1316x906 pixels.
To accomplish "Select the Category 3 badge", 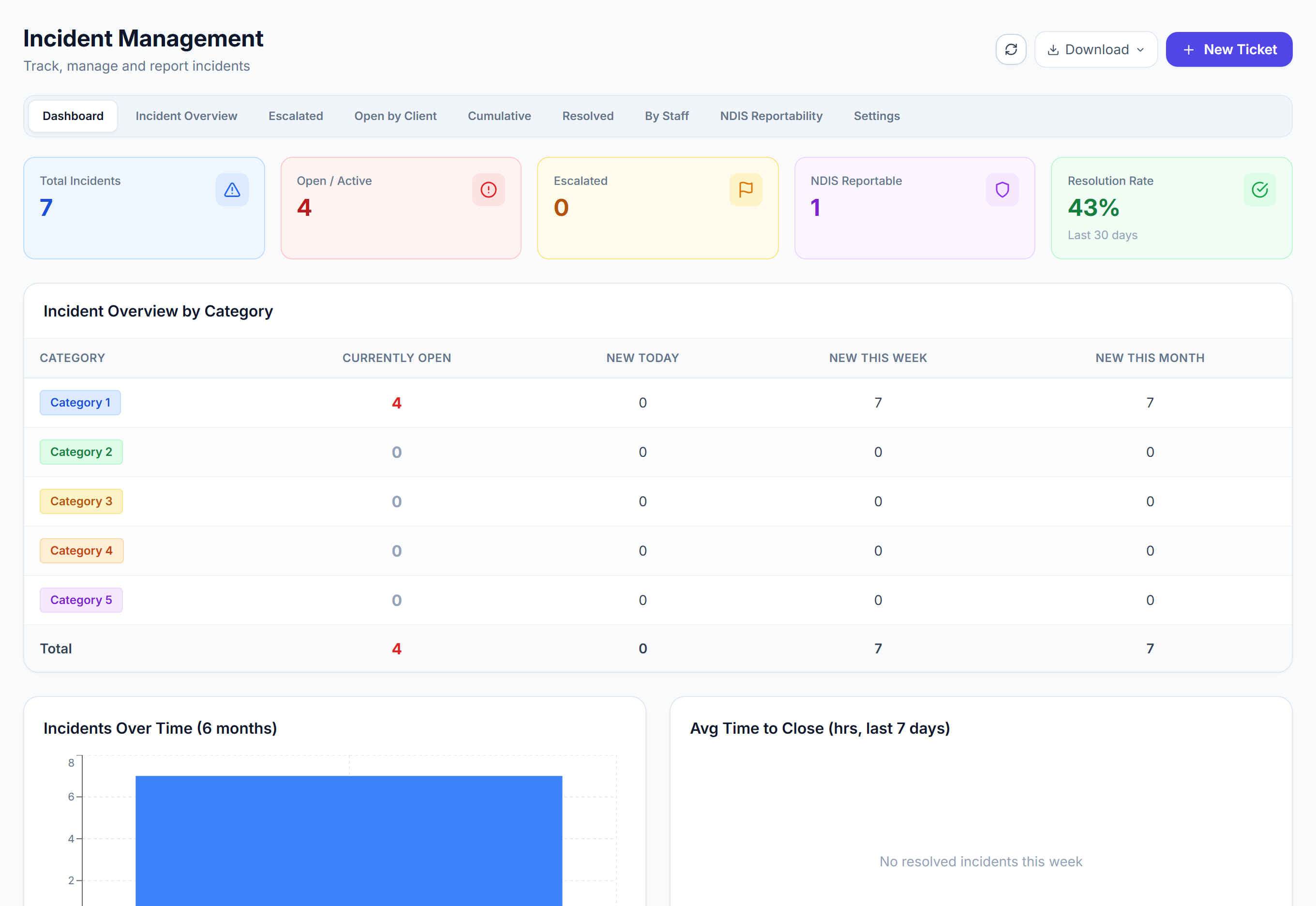I will [81, 501].
